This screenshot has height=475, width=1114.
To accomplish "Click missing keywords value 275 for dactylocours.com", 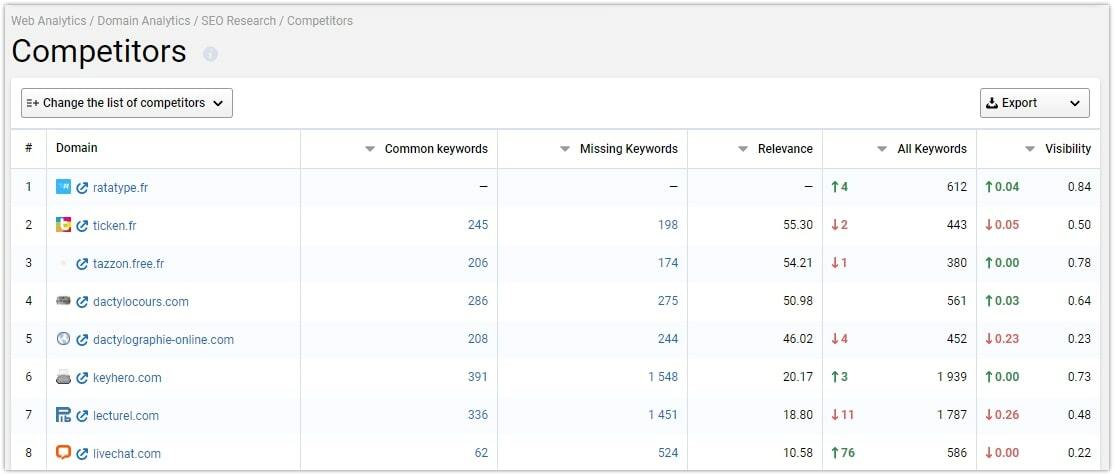I will [x=668, y=301].
